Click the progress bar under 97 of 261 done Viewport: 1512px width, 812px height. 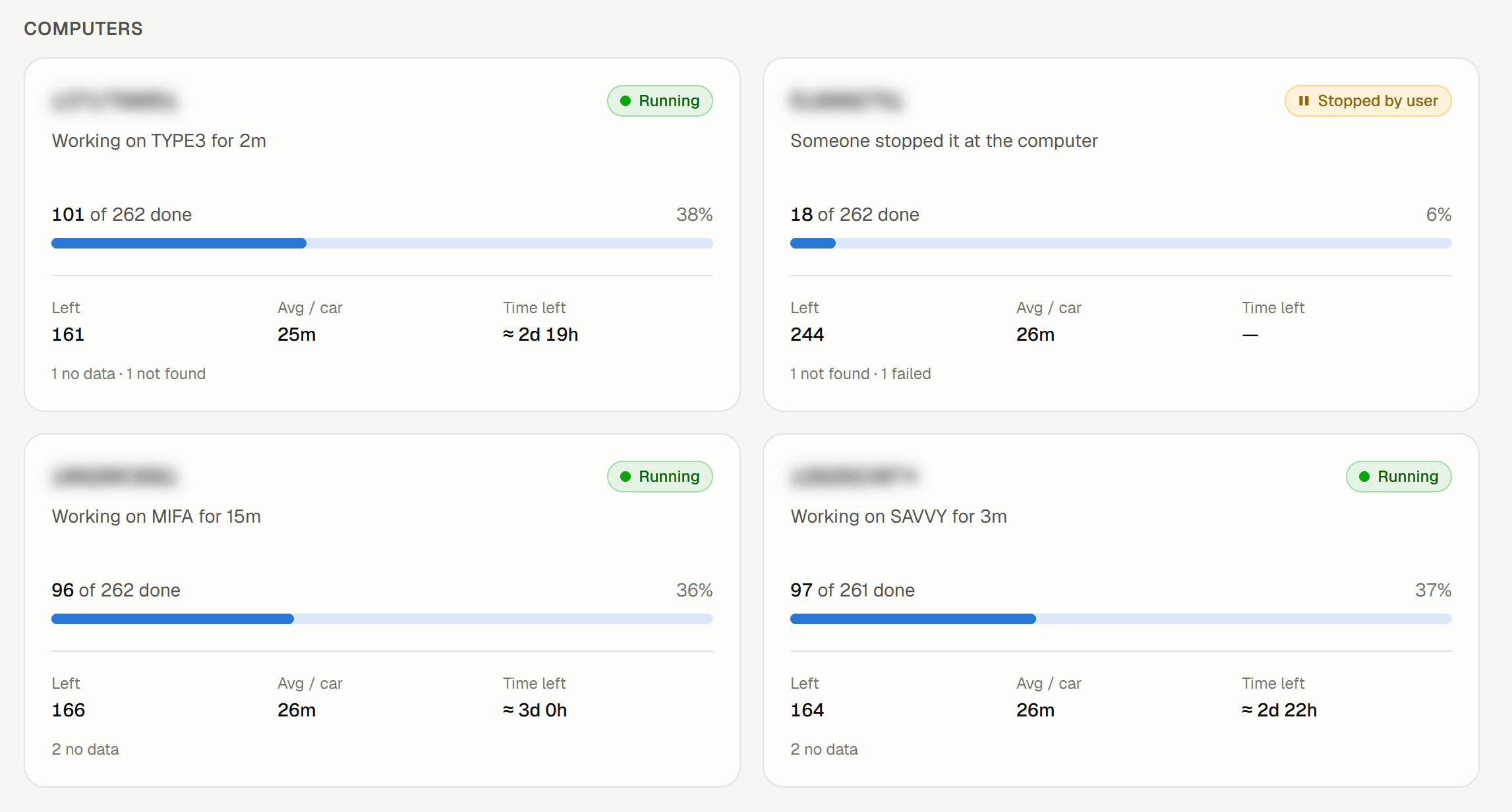1121,619
